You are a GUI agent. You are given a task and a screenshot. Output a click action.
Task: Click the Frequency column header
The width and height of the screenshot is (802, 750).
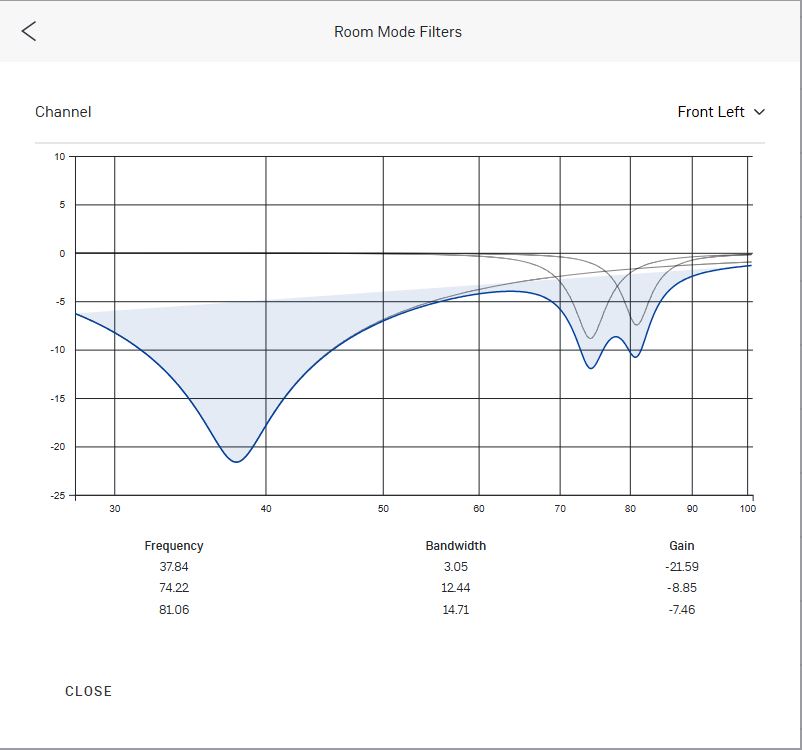[x=174, y=546]
